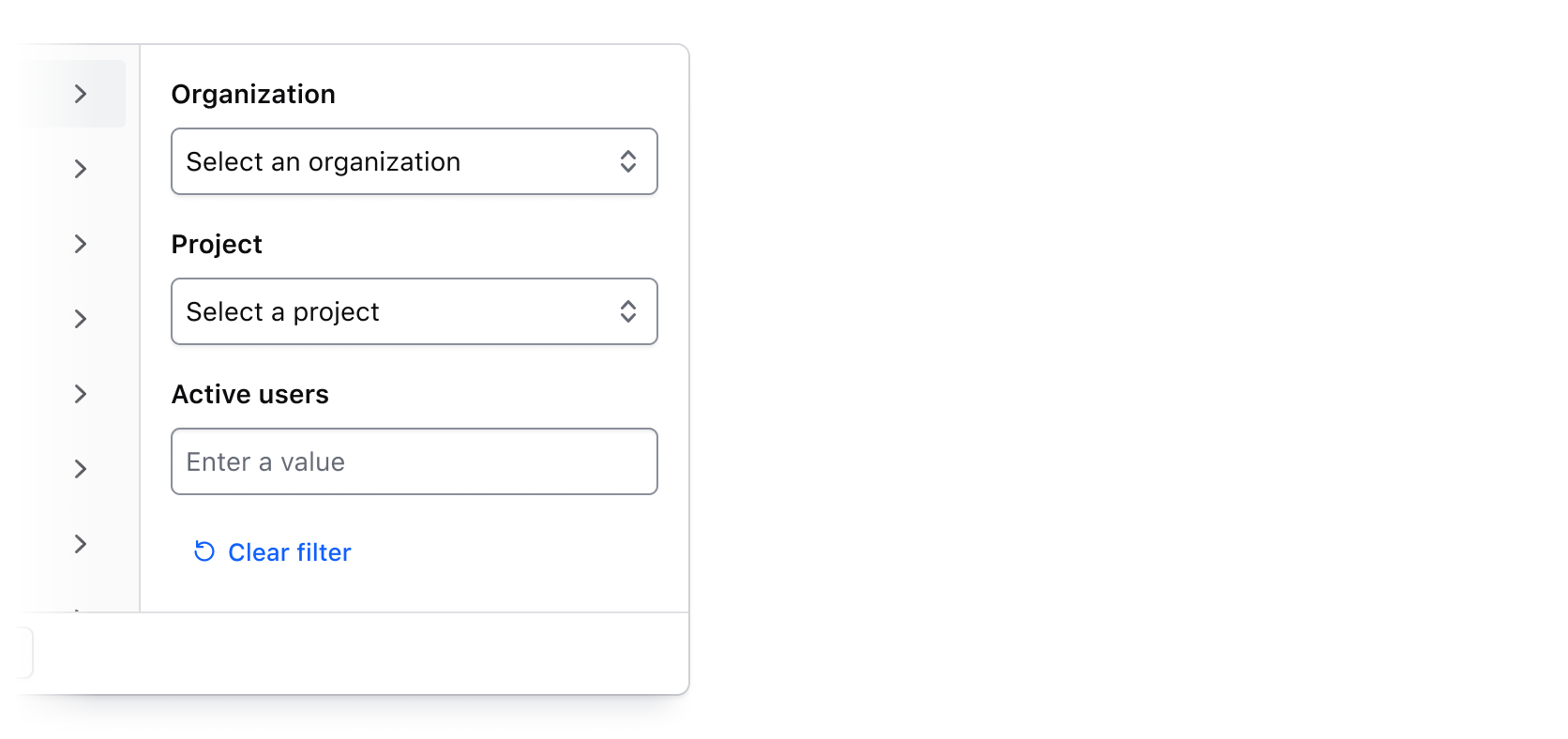Open the 'Select an organization' dropdown
Image resolution: width=1568 pixels, height=739 pixels.
click(394, 161)
